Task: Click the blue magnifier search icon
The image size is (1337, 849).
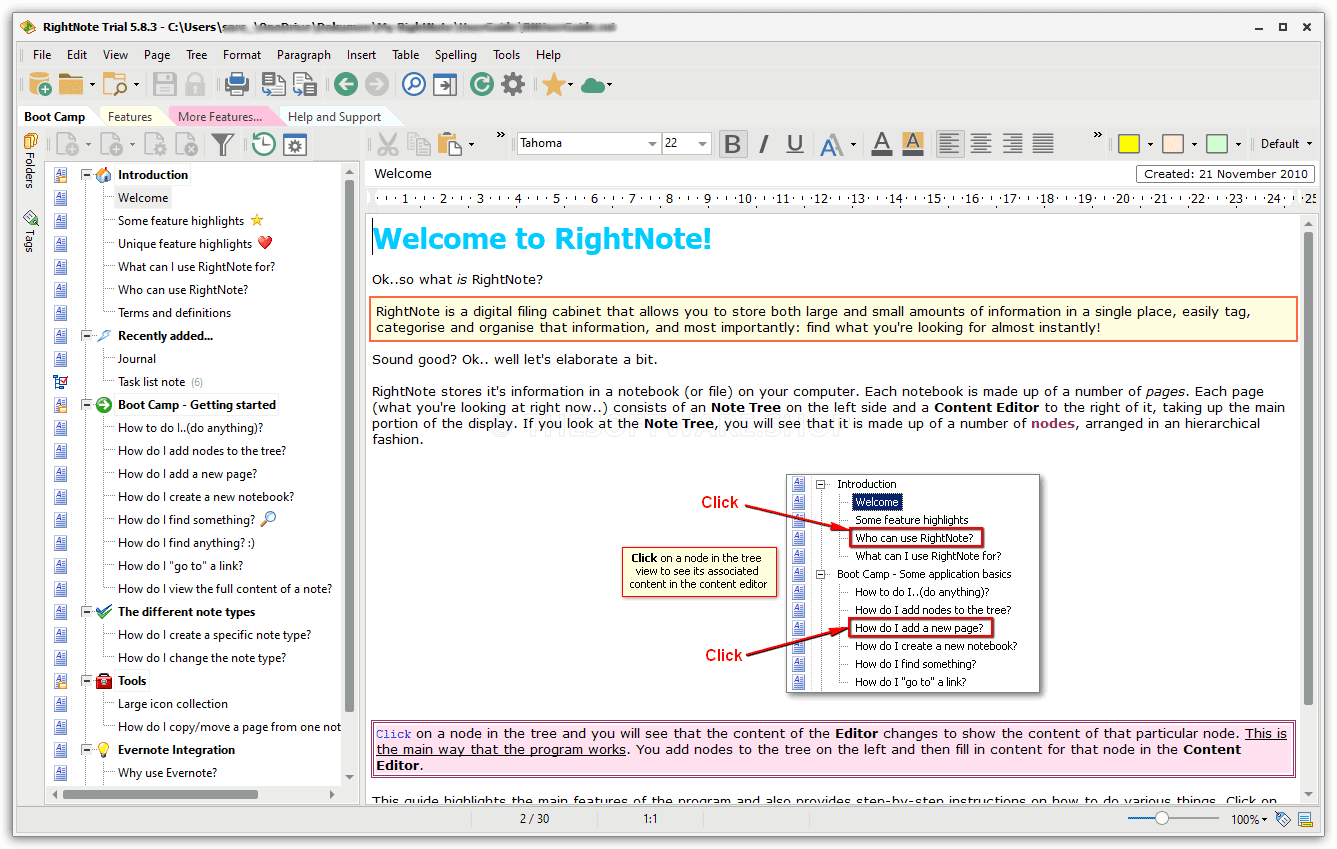Action: 414,84
